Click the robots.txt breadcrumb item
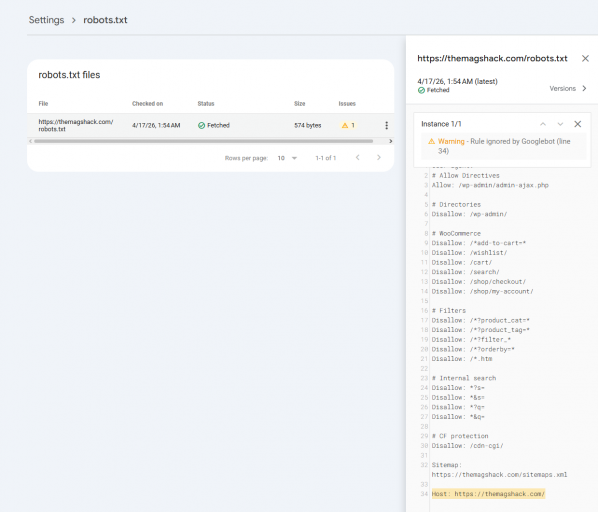This screenshot has width=598, height=512. 105,20
